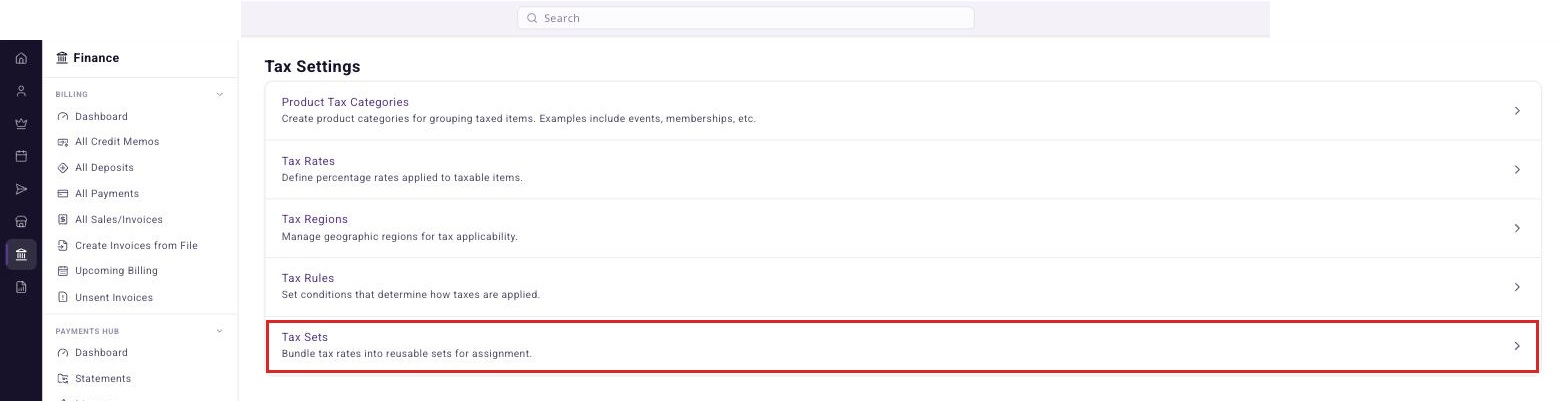The width and height of the screenshot is (1568, 401).
Task: Click the diamond icon beside All Deposits
Action: pos(63,168)
